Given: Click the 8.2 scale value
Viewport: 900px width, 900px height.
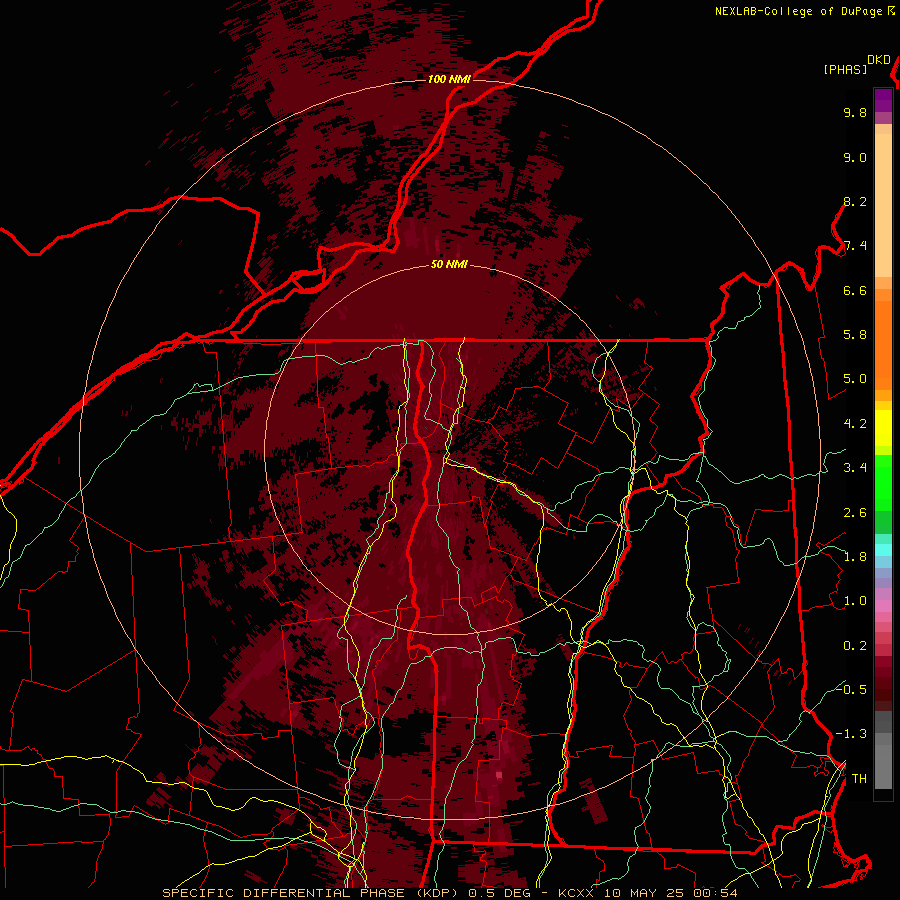Looking at the screenshot, I should pos(855,201).
